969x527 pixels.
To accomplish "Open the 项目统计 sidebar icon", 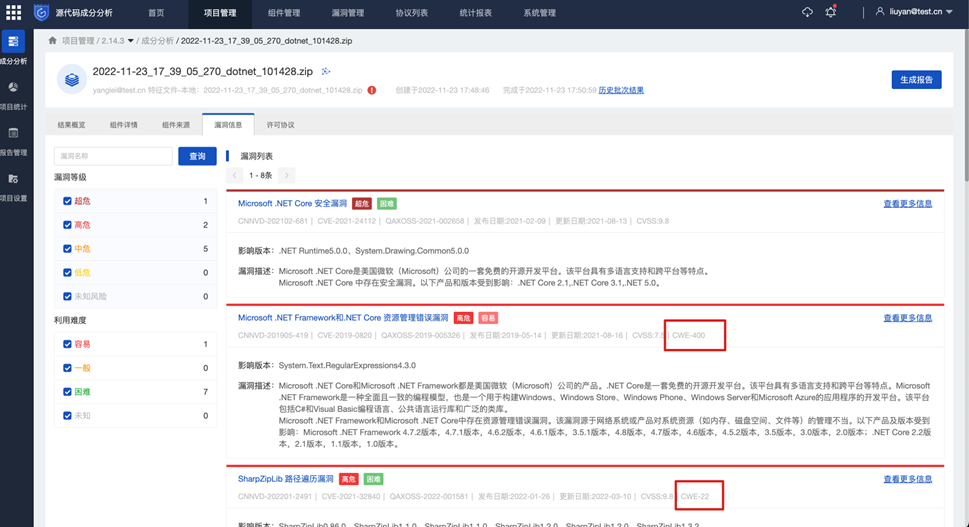I will point(13,87).
